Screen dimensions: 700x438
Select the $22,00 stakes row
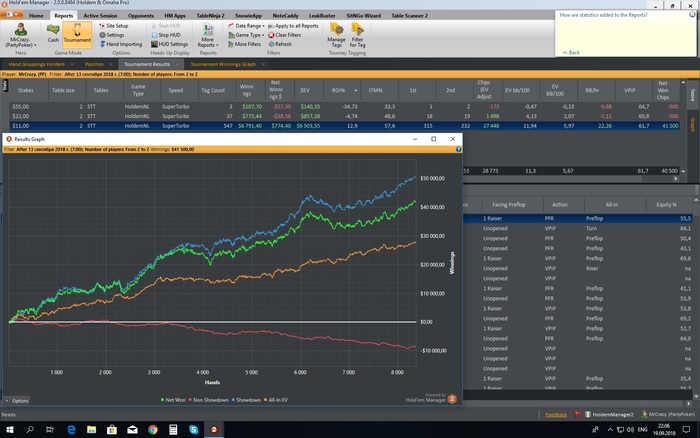344,116
